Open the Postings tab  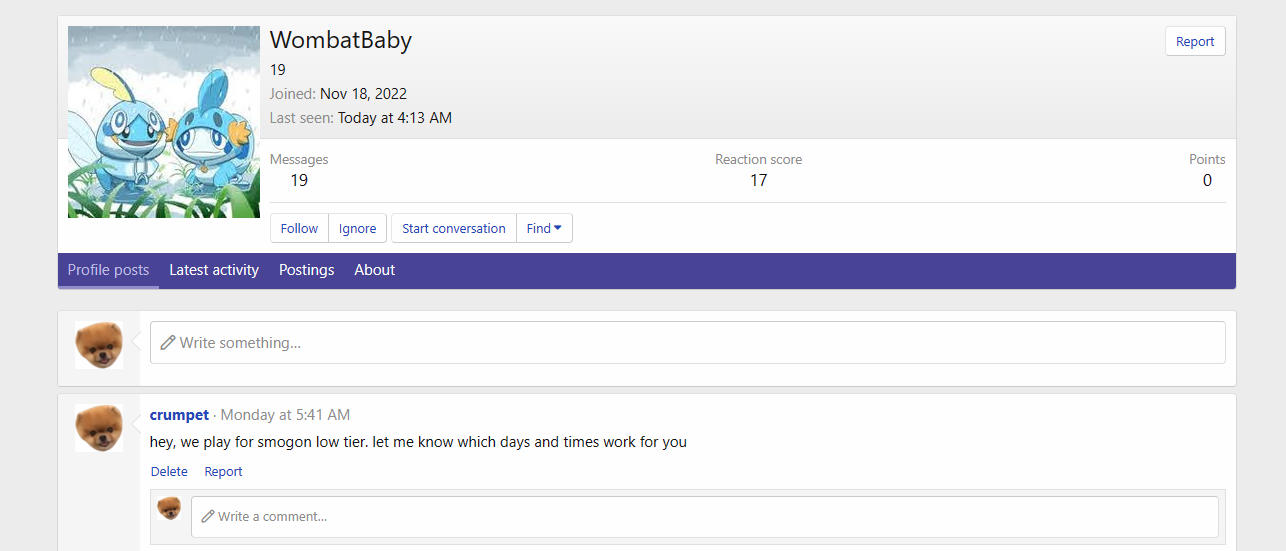pyautogui.click(x=306, y=270)
